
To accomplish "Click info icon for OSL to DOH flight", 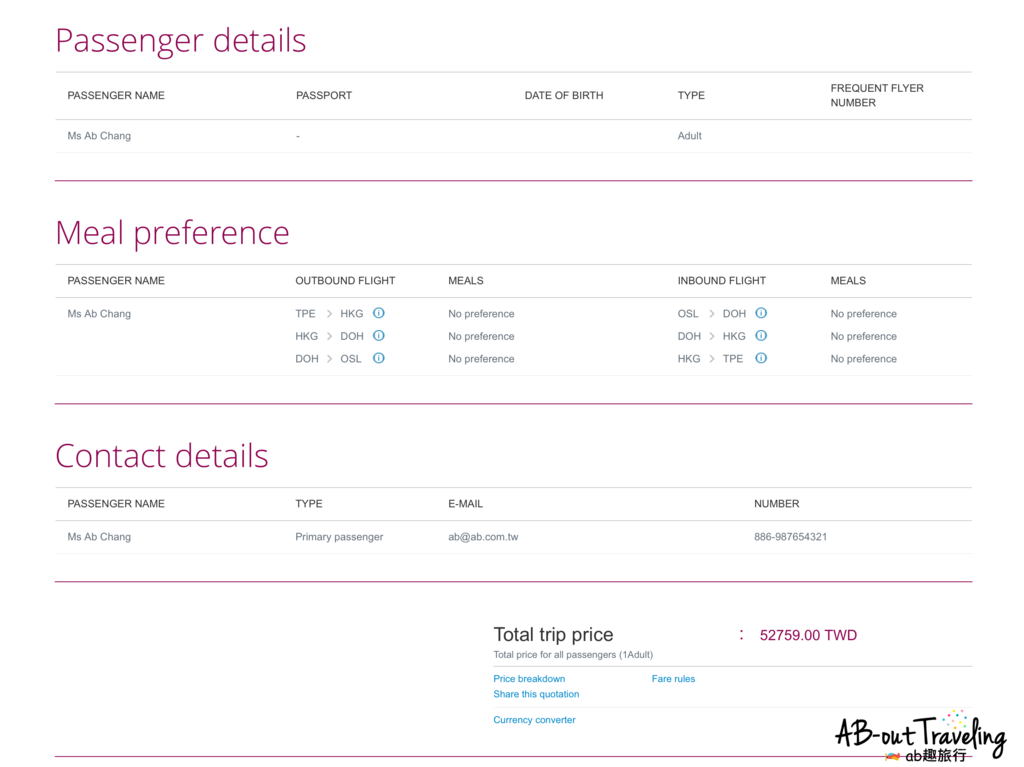I will (x=761, y=313).
